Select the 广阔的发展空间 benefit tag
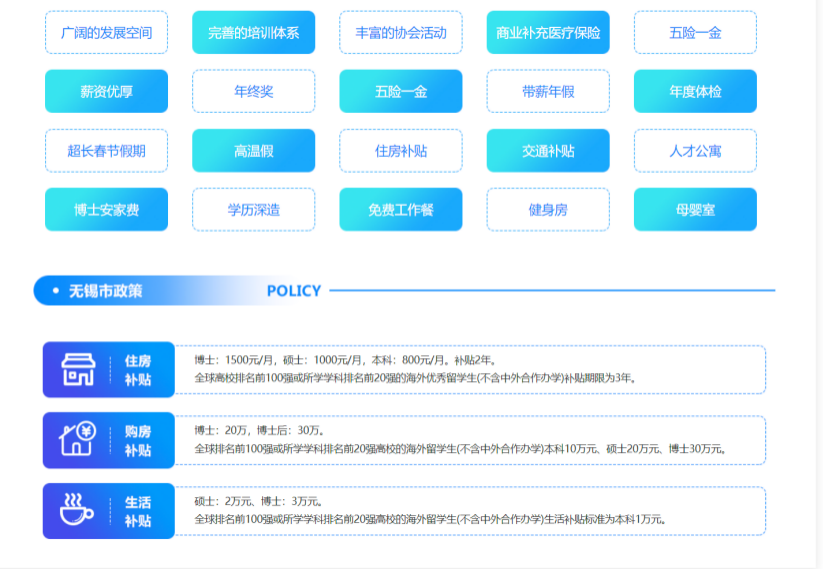 (106, 33)
